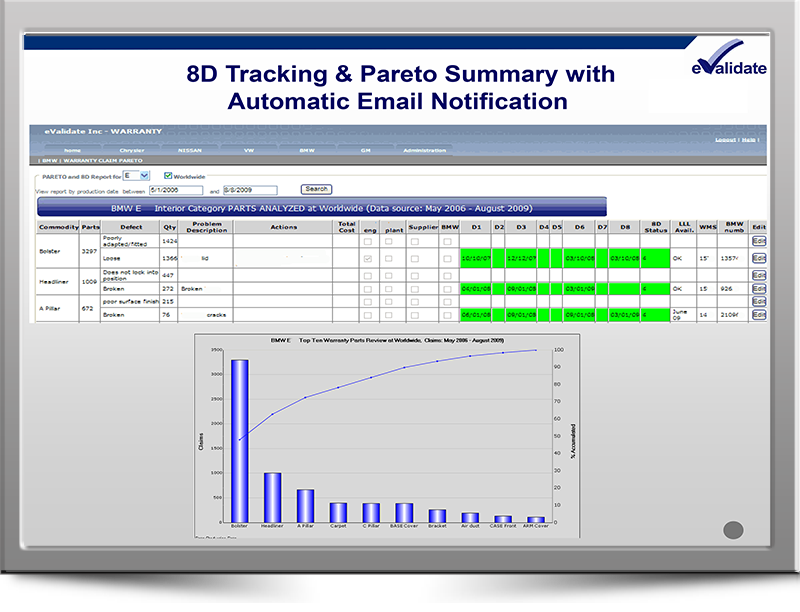
Task: Click the Defect column header
Action: point(131,227)
